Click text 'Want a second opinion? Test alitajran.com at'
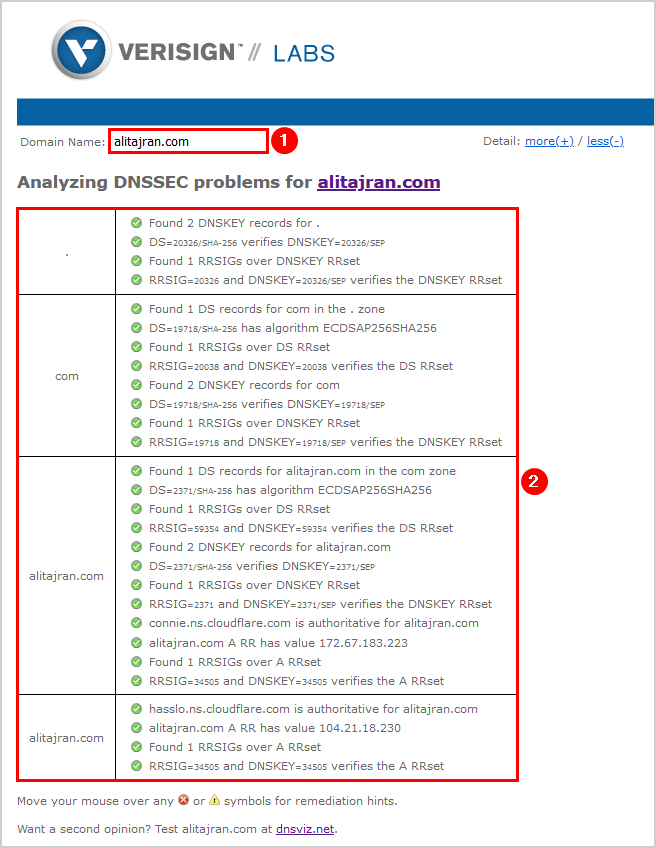 (144, 829)
